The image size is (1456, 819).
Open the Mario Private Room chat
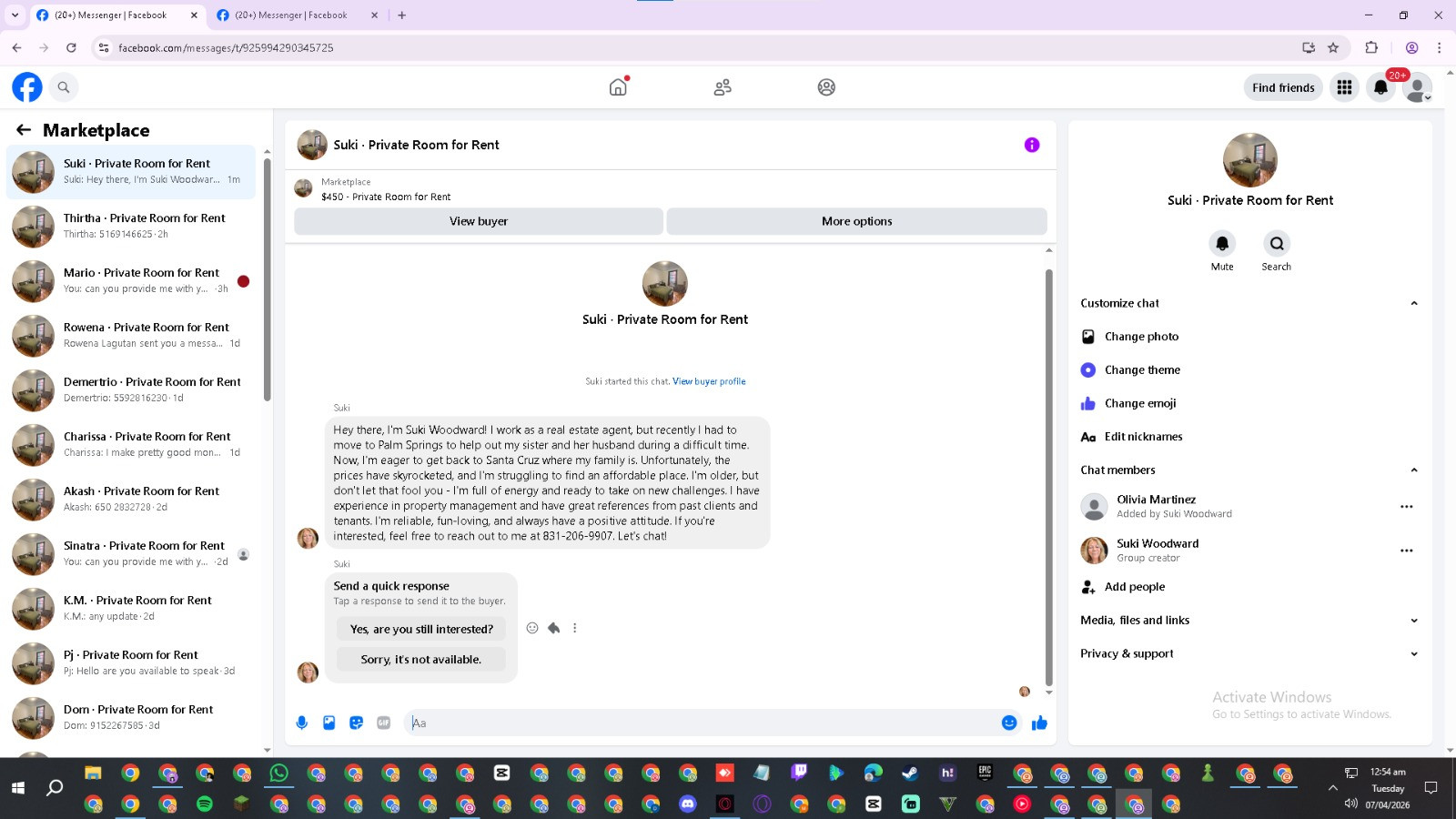tap(131, 281)
